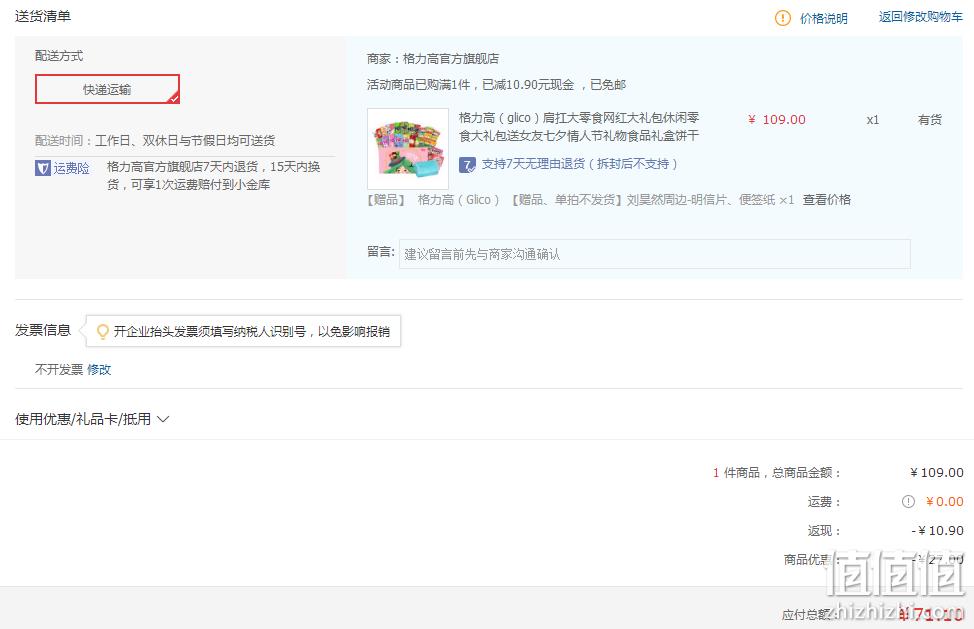
Task: Click 修改 to edit invoice info
Action: click(x=99, y=369)
